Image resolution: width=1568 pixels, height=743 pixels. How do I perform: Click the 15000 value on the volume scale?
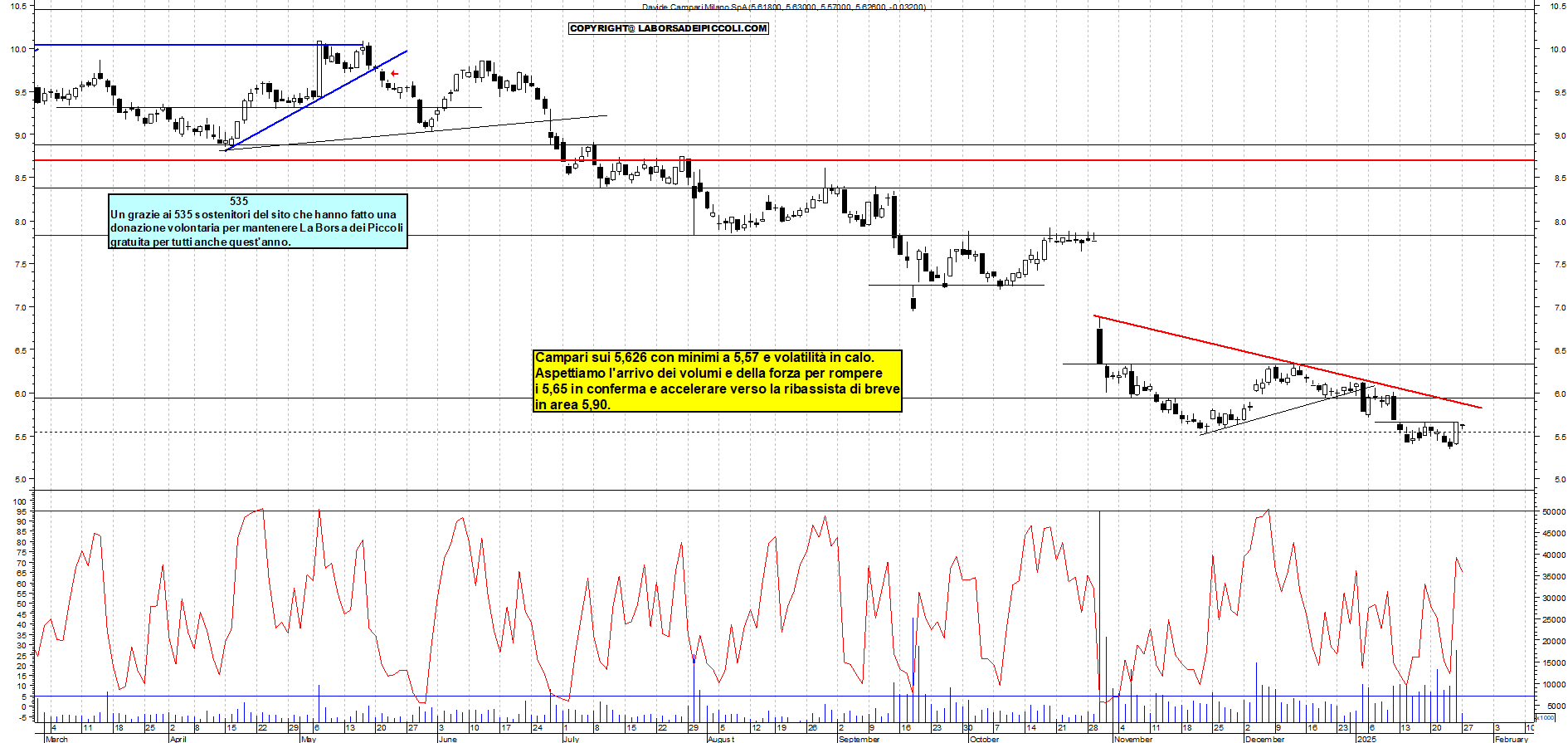[x=1553, y=663]
